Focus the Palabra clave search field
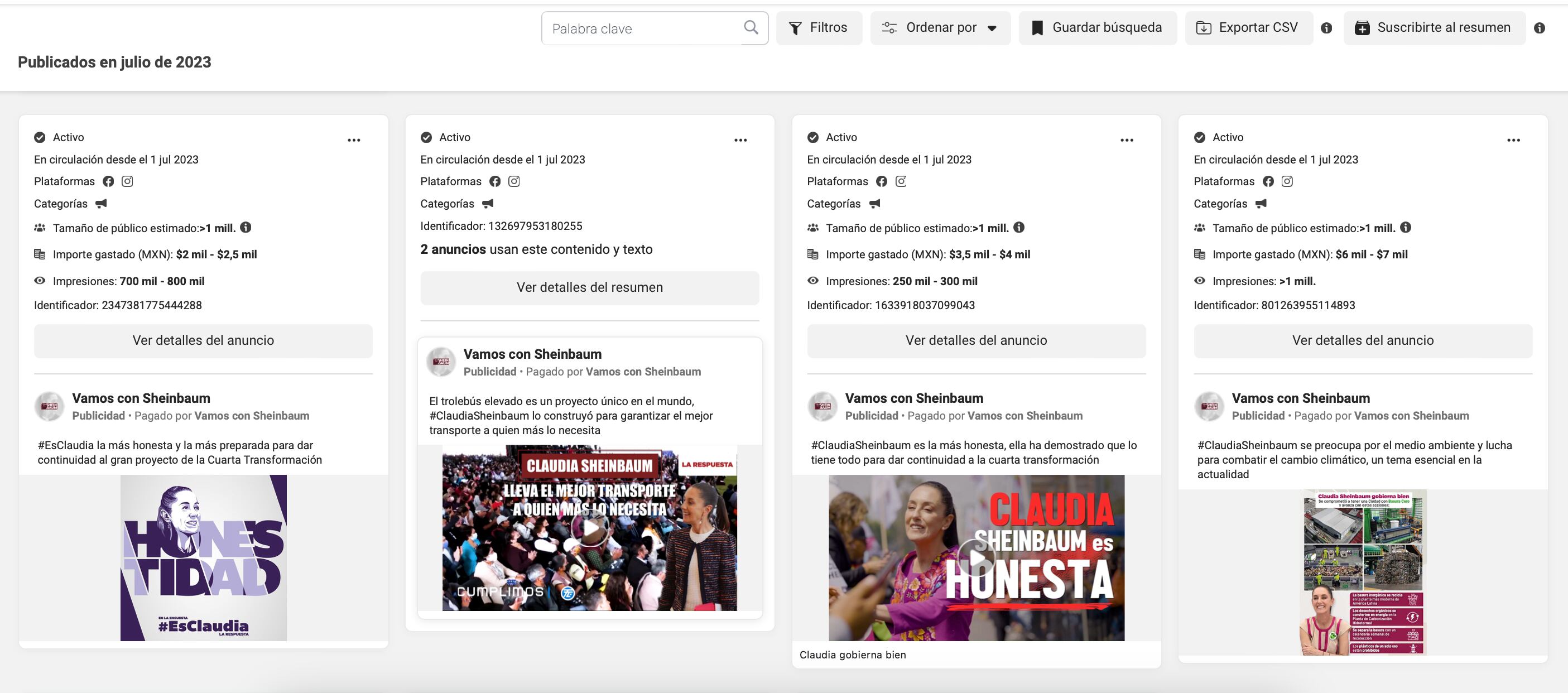The height and width of the screenshot is (693, 1568). pyautogui.click(x=655, y=28)
